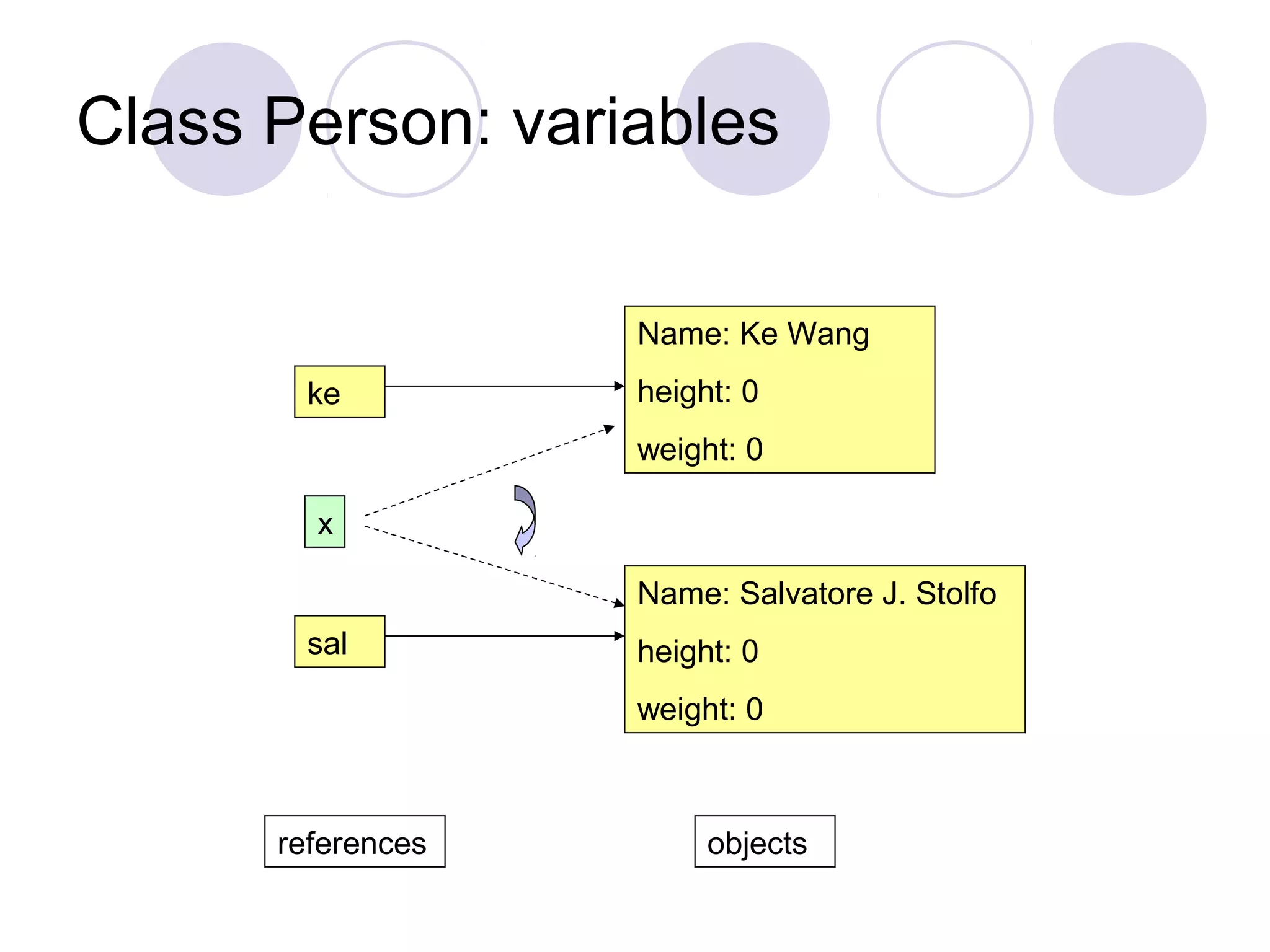Click 'height: 0' in Ke Wang object
Screen dimensions: 1270x952
(698, 392)
